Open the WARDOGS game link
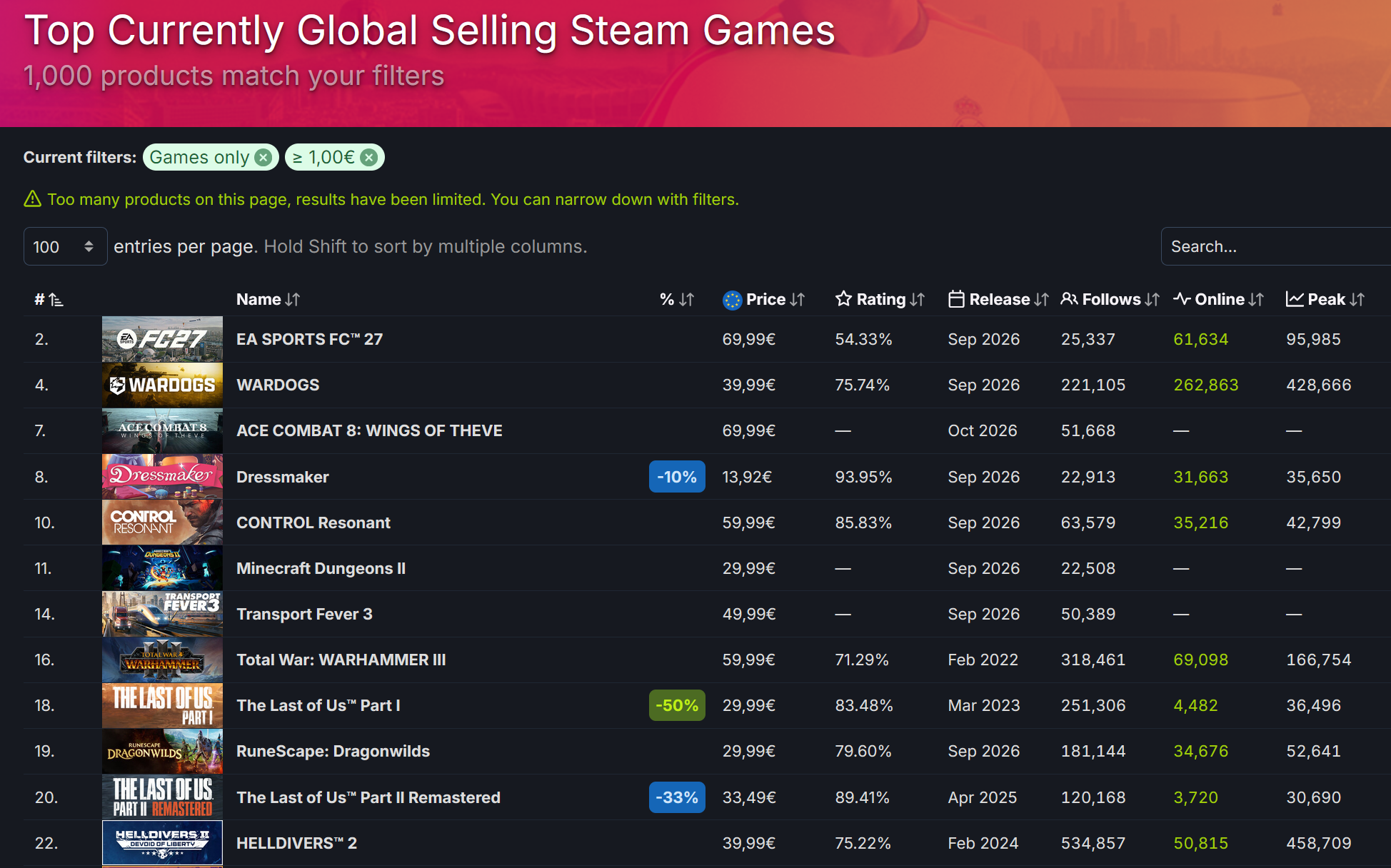The image size is (1391, 868). point(278,385)
